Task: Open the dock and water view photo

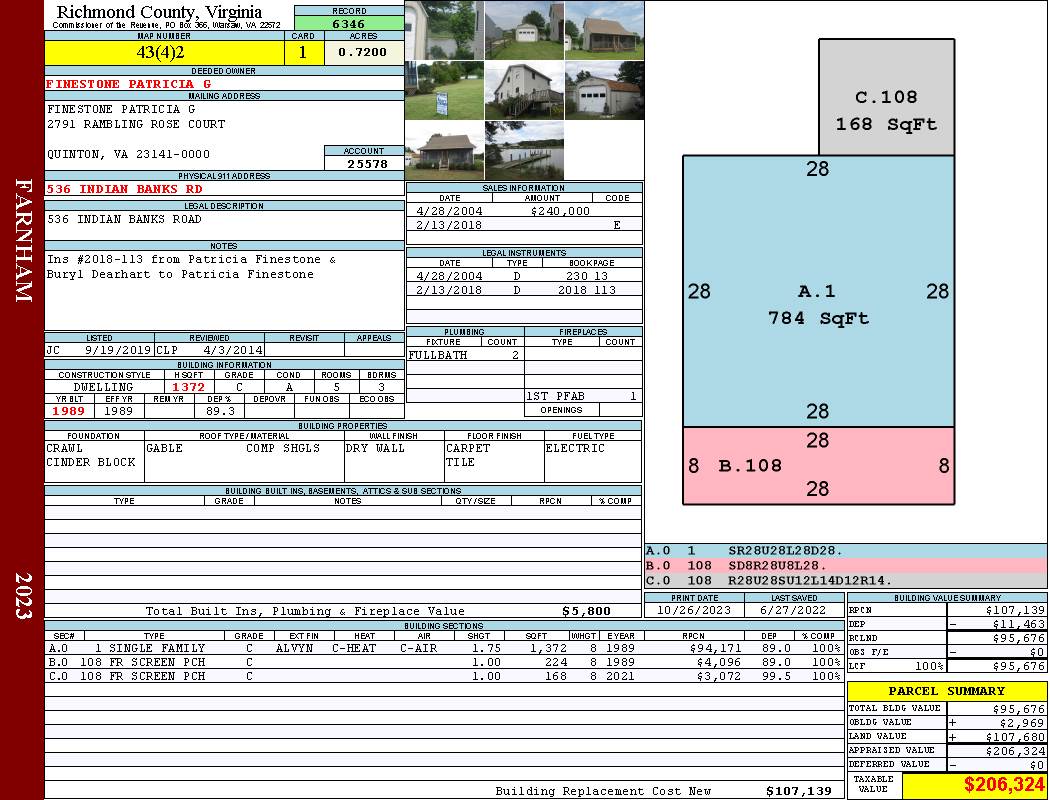Action: point(524,151)
